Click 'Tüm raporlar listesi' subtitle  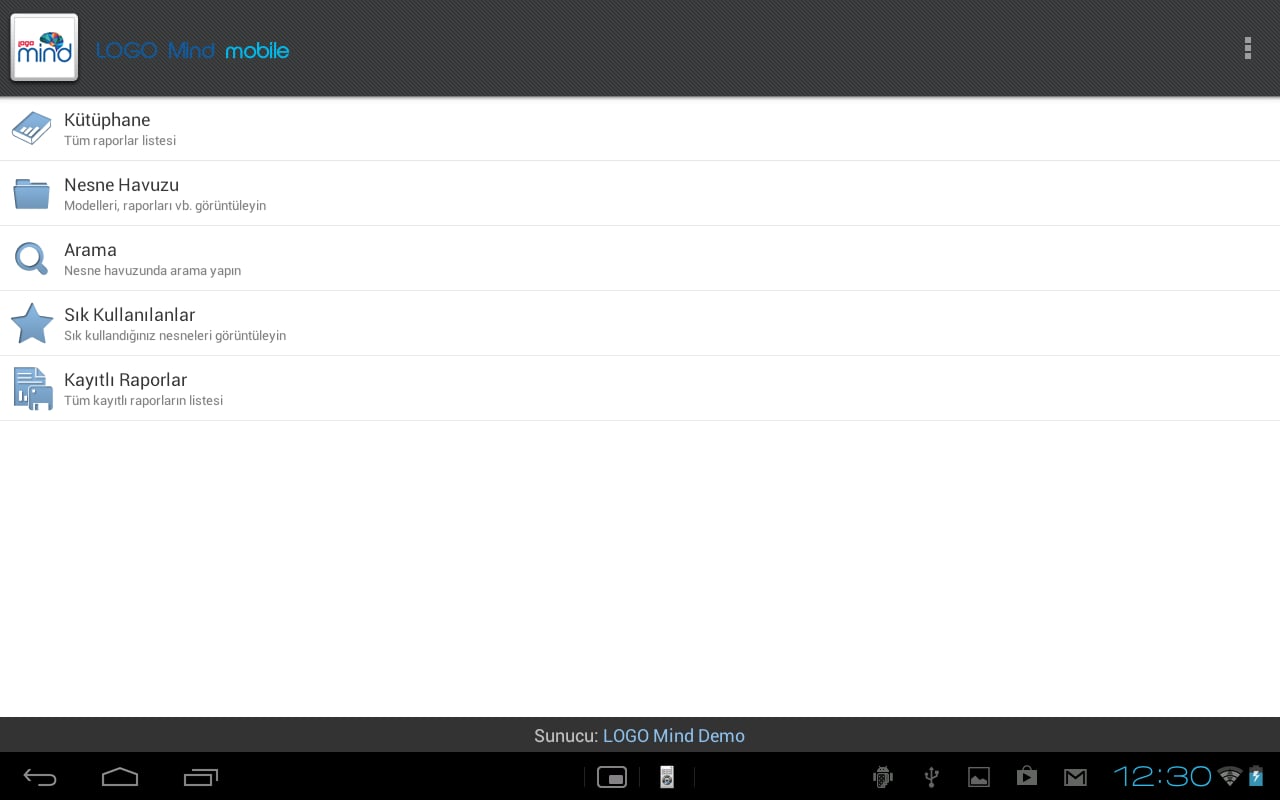[x=120, y=141]
